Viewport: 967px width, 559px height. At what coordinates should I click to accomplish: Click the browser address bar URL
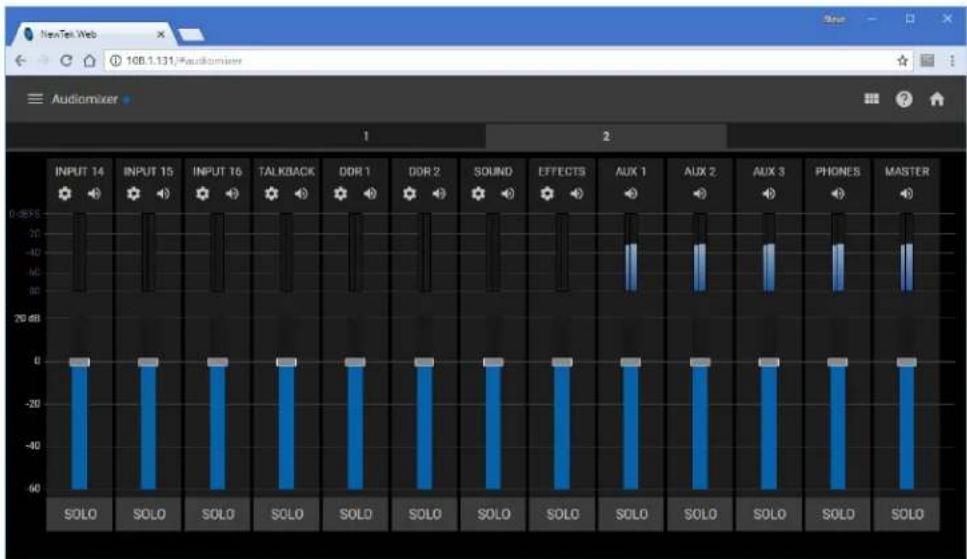click(184, 60)
